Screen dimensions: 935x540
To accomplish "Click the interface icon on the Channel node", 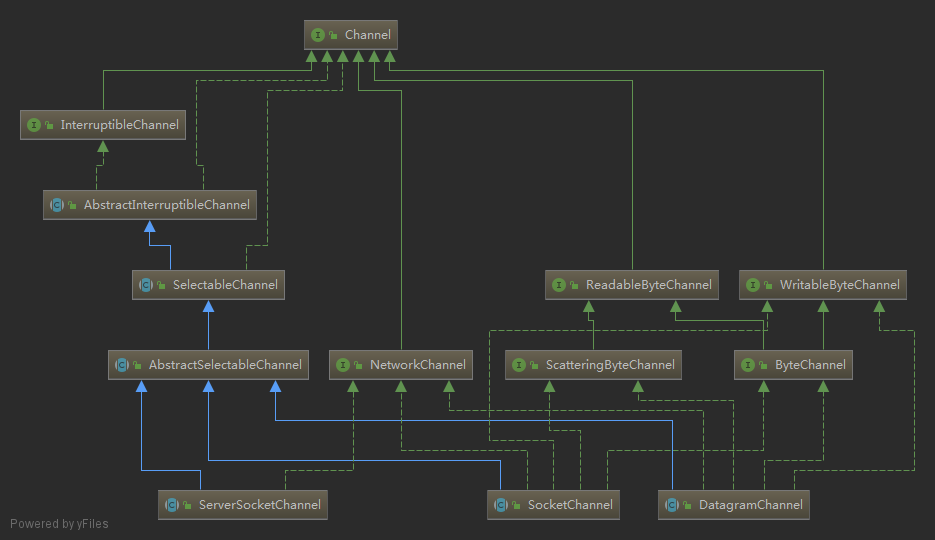I will click(318, 35).
